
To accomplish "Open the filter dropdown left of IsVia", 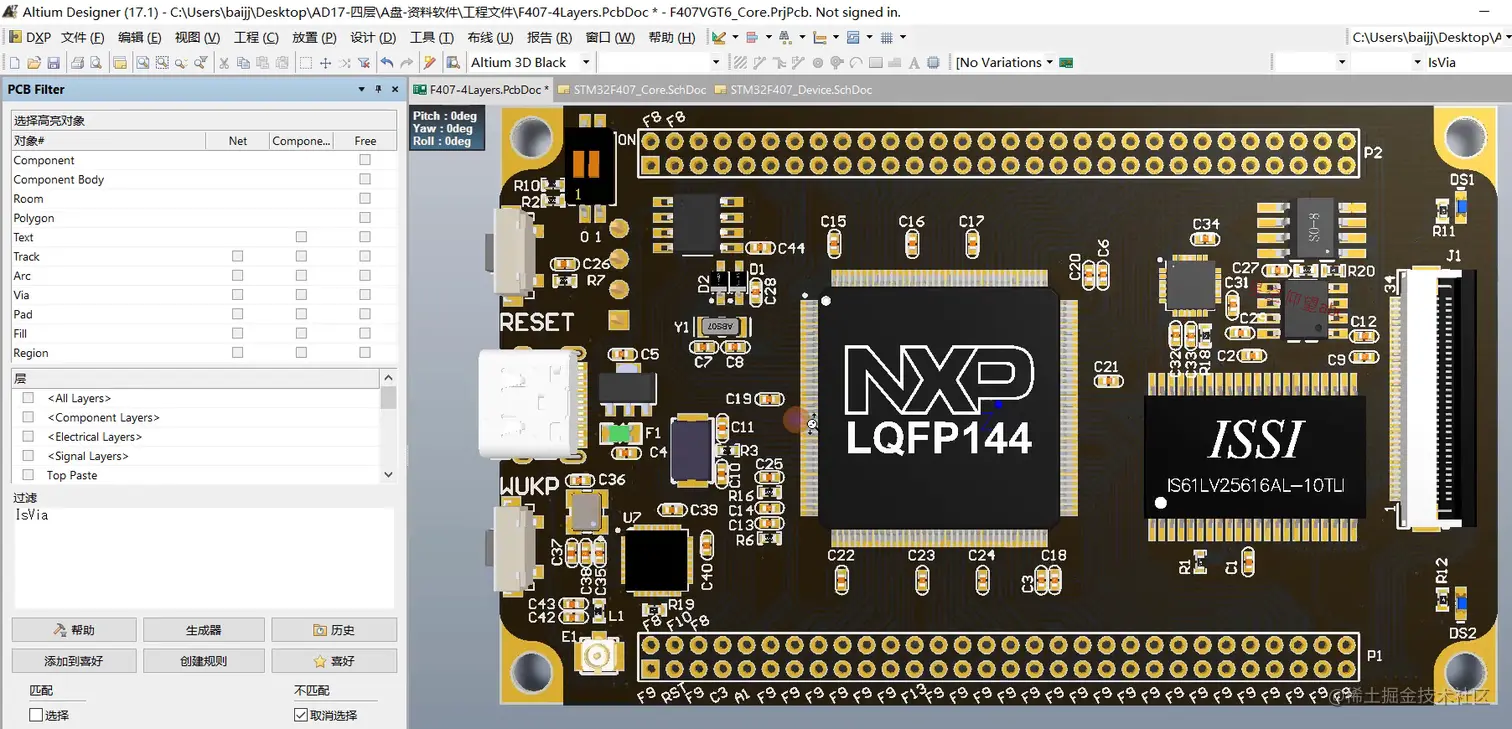I will (1417, 62).
